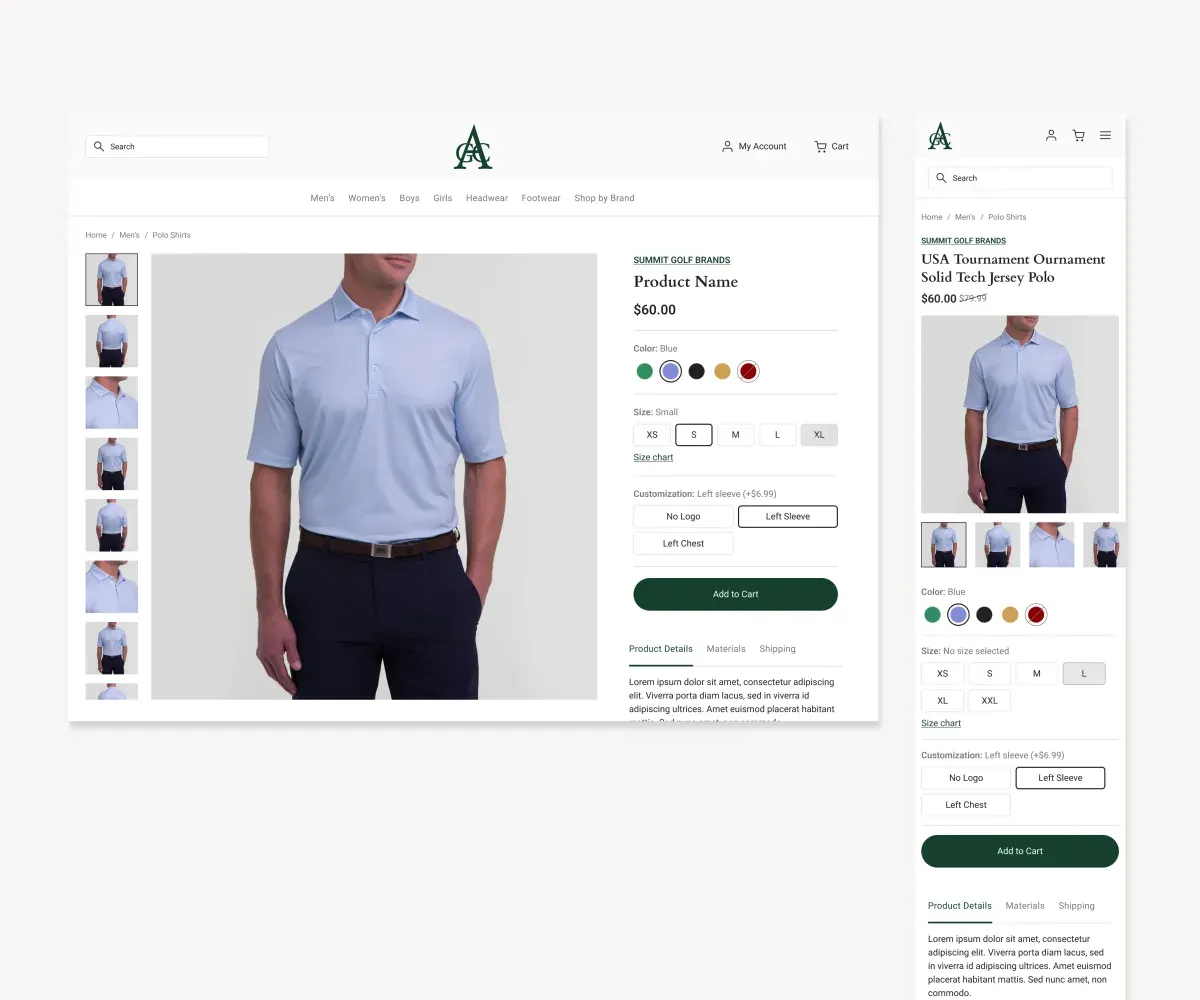
Task: Select the collar close-up thumbnail in mobile view
Action: [x=1052, y=545]
